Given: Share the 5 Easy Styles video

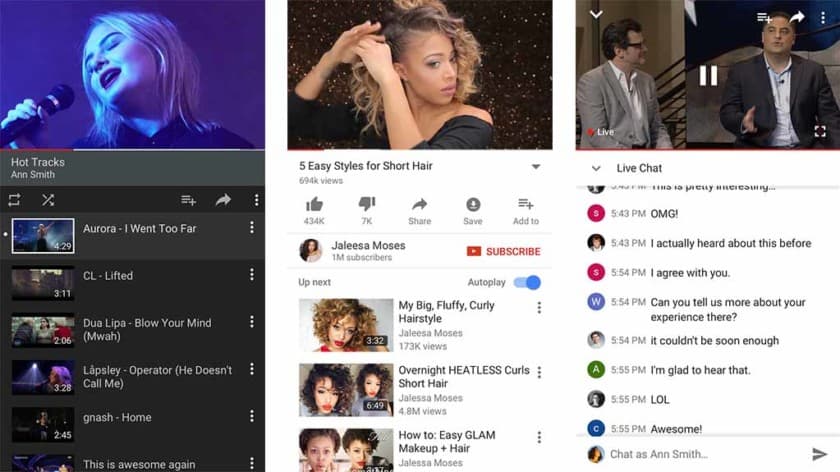Looking at the screenshot, I should click(x=419, y=205).
